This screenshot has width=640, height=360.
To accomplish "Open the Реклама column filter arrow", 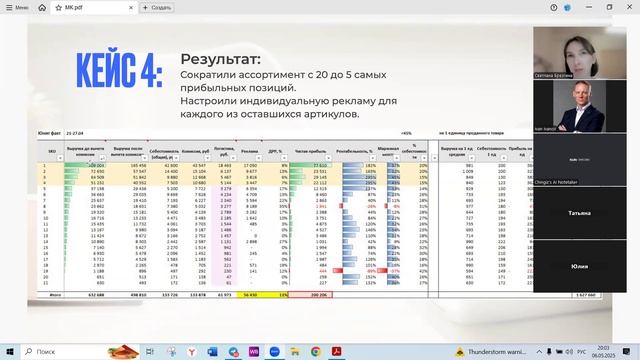I will pyautogui.click(x=259, y=158).
